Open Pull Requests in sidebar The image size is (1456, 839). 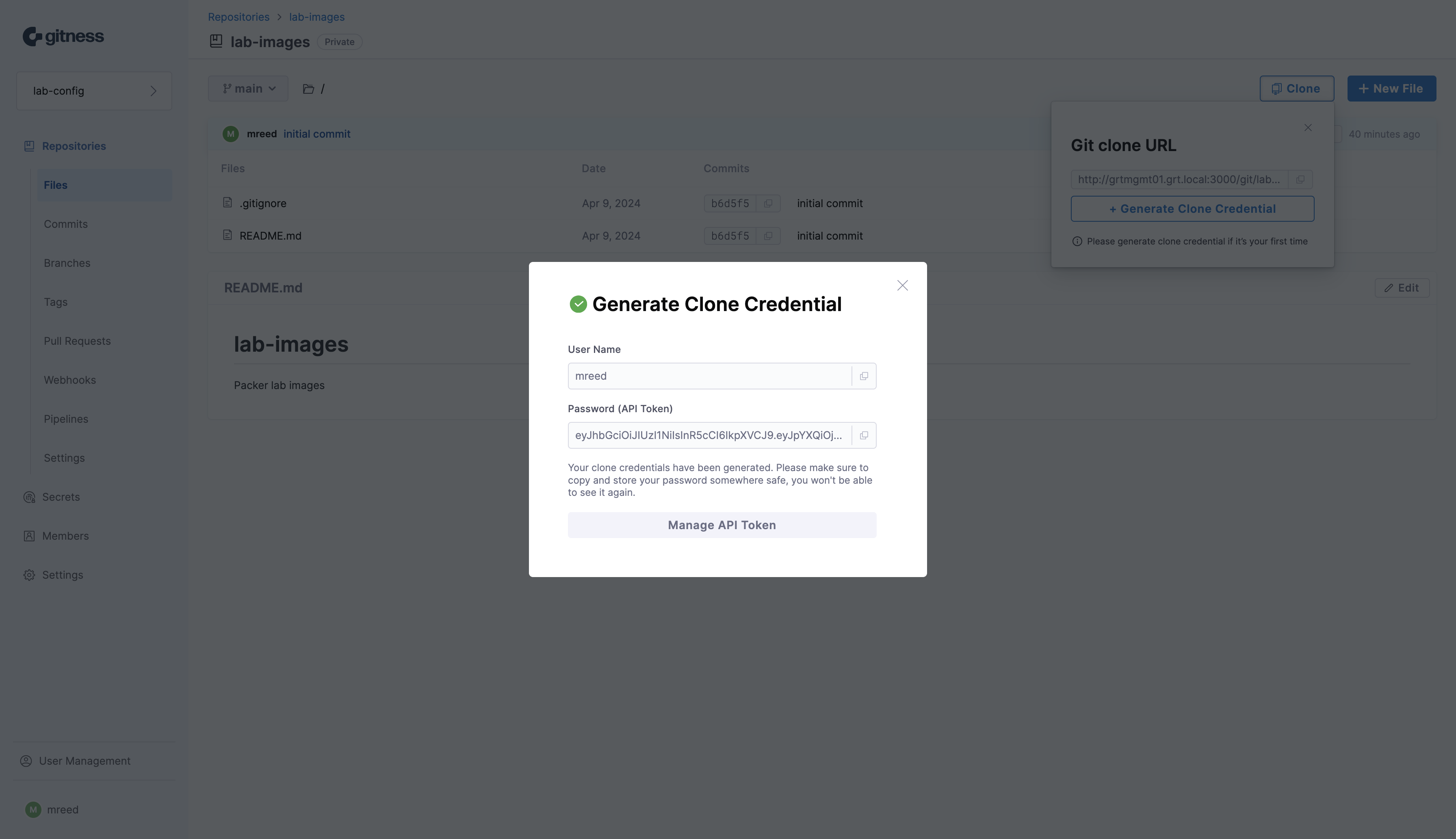coord(77,341)
